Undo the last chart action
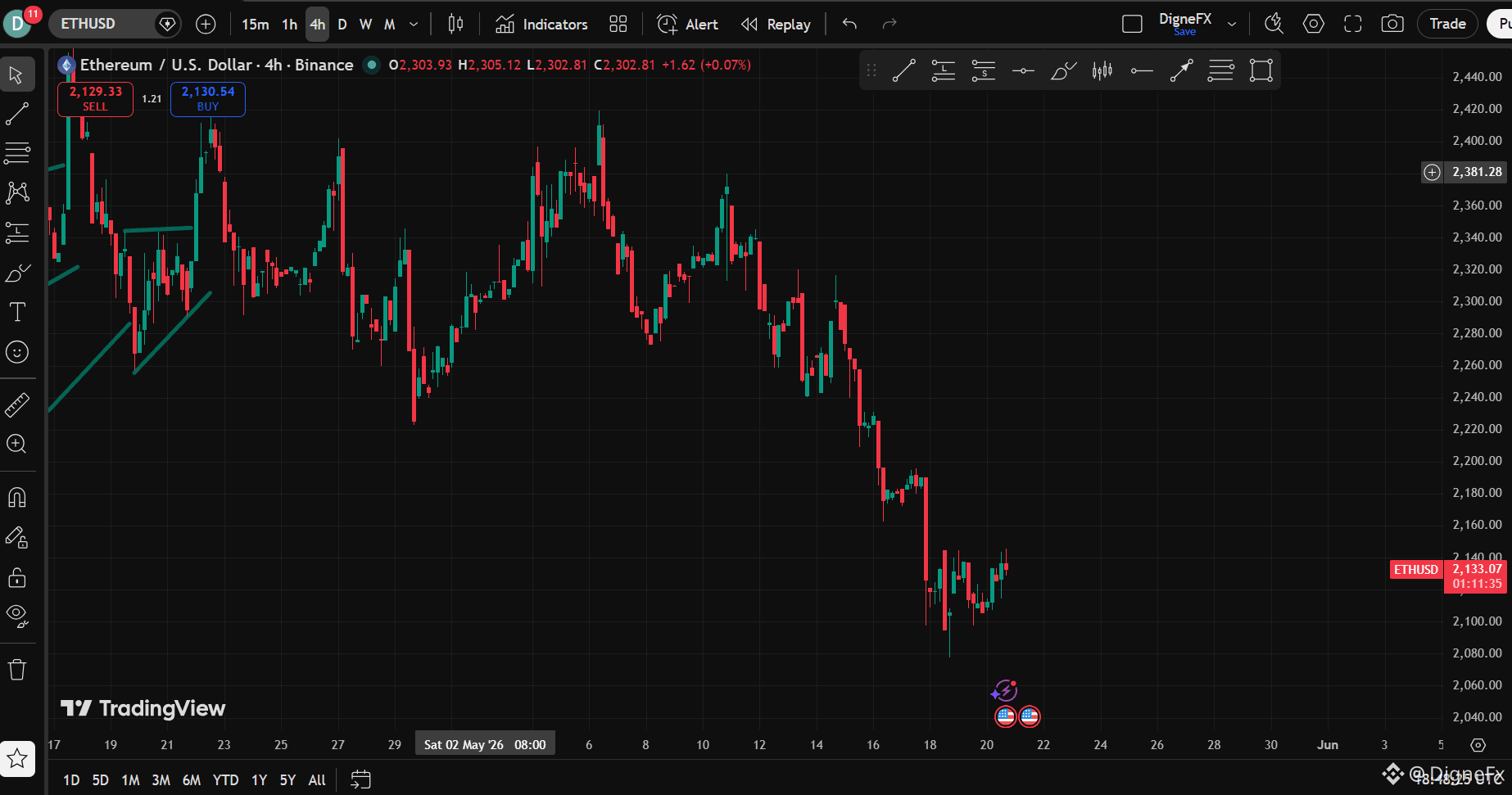 tap(849, 25)
